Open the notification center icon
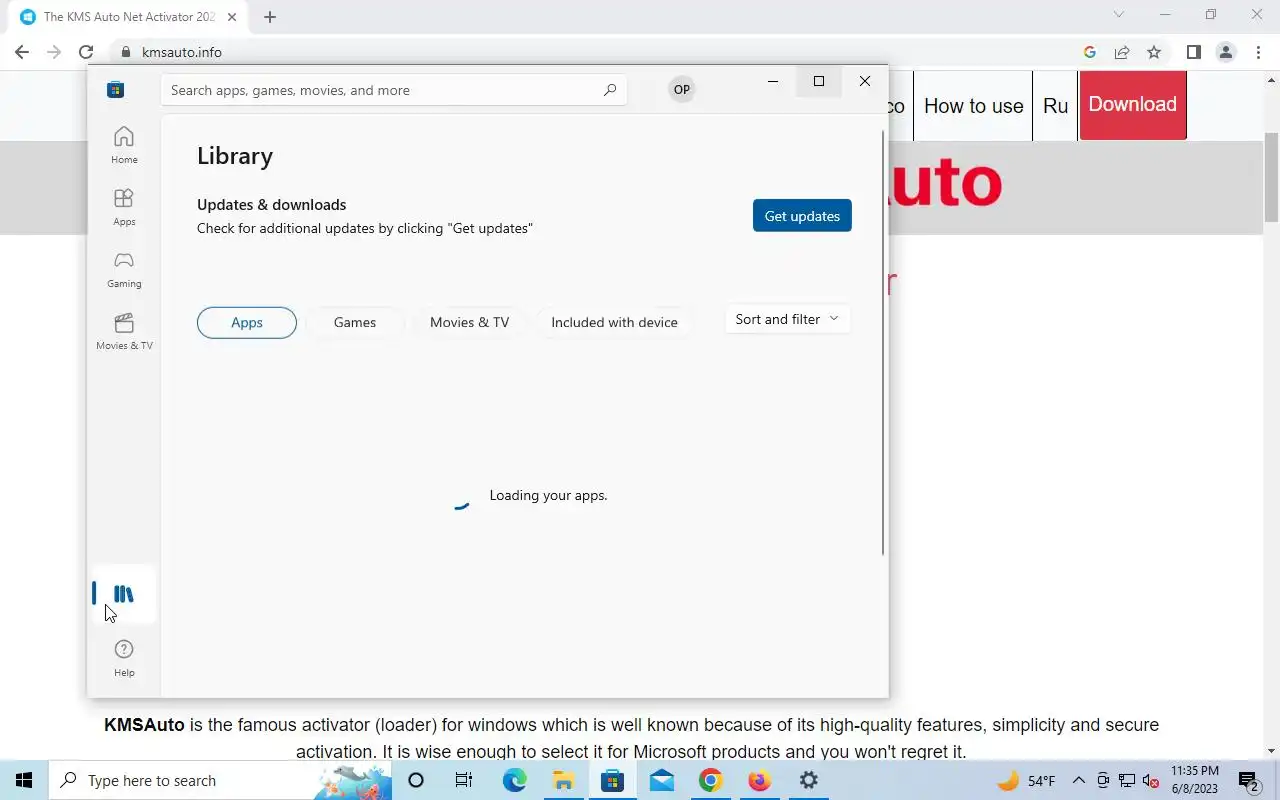 [x=1248, y=780]
